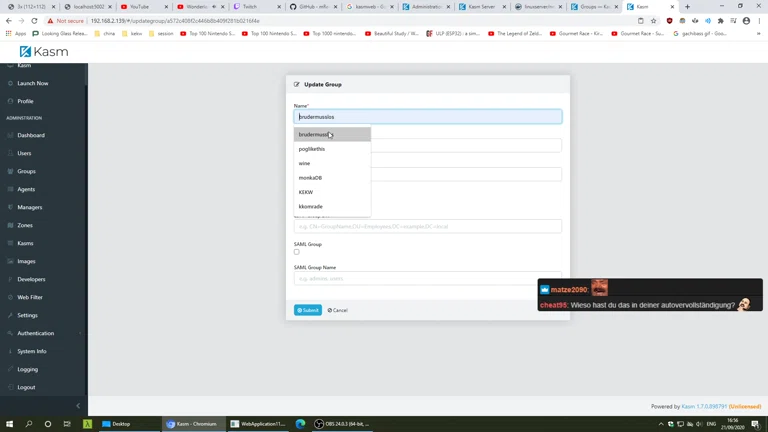Switch to the localhost:5002 tab
The width and height of the screenshot is (768, 432).
point(88,7)
